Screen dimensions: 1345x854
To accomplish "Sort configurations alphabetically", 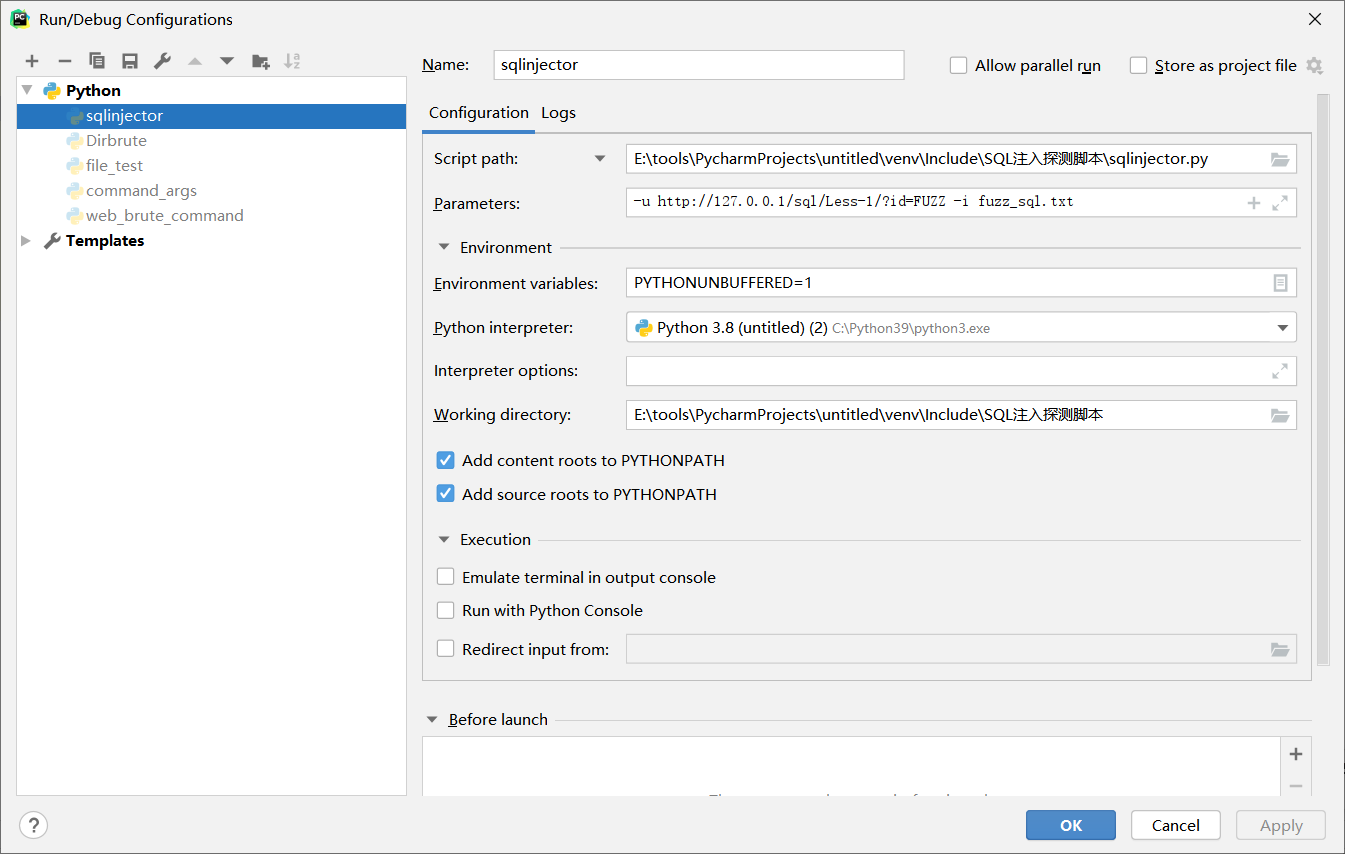I will (292, 62).
